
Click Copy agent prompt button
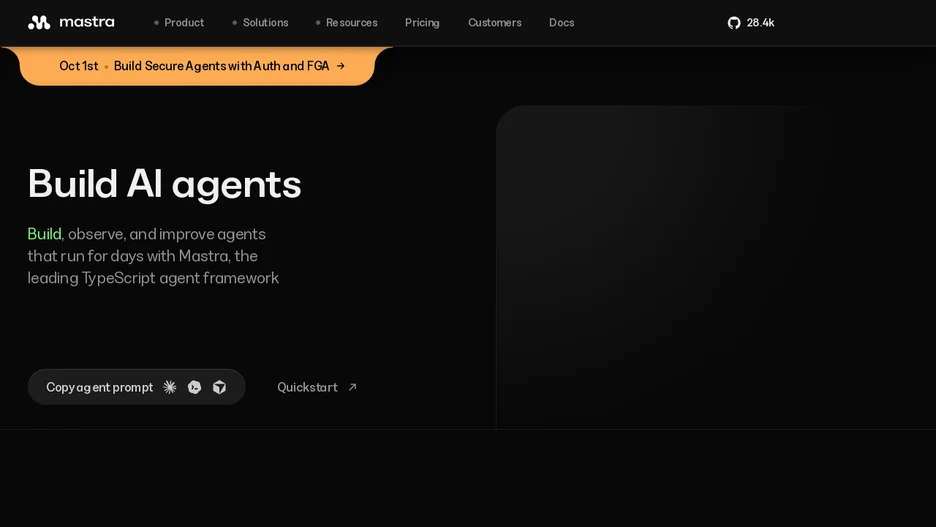(137, 387)
